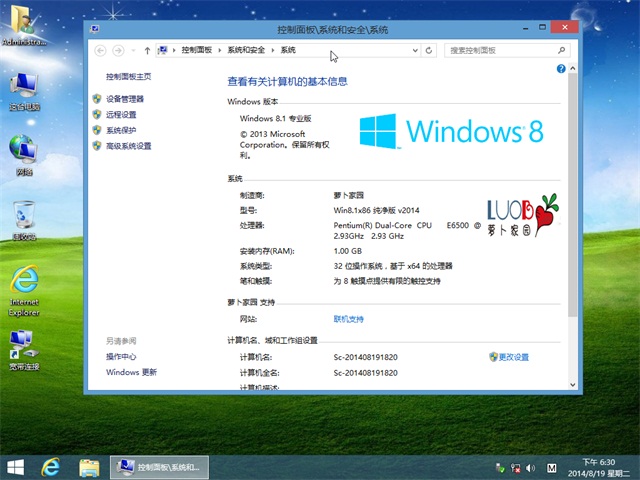The height and width of the screenshot is (480, 640).
Task: Open the Internet Explorer desktop shortcut
Action: click(x=24, y=289)
